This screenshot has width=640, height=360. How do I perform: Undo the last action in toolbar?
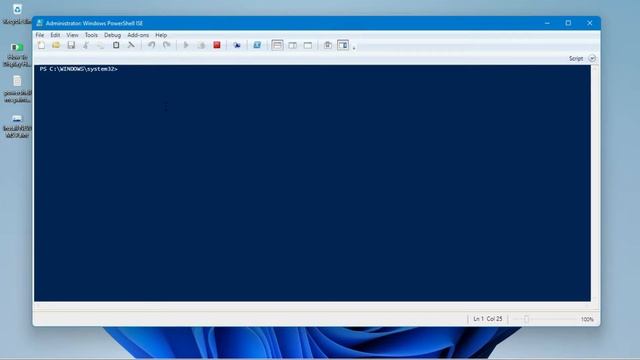pos(151,45)
